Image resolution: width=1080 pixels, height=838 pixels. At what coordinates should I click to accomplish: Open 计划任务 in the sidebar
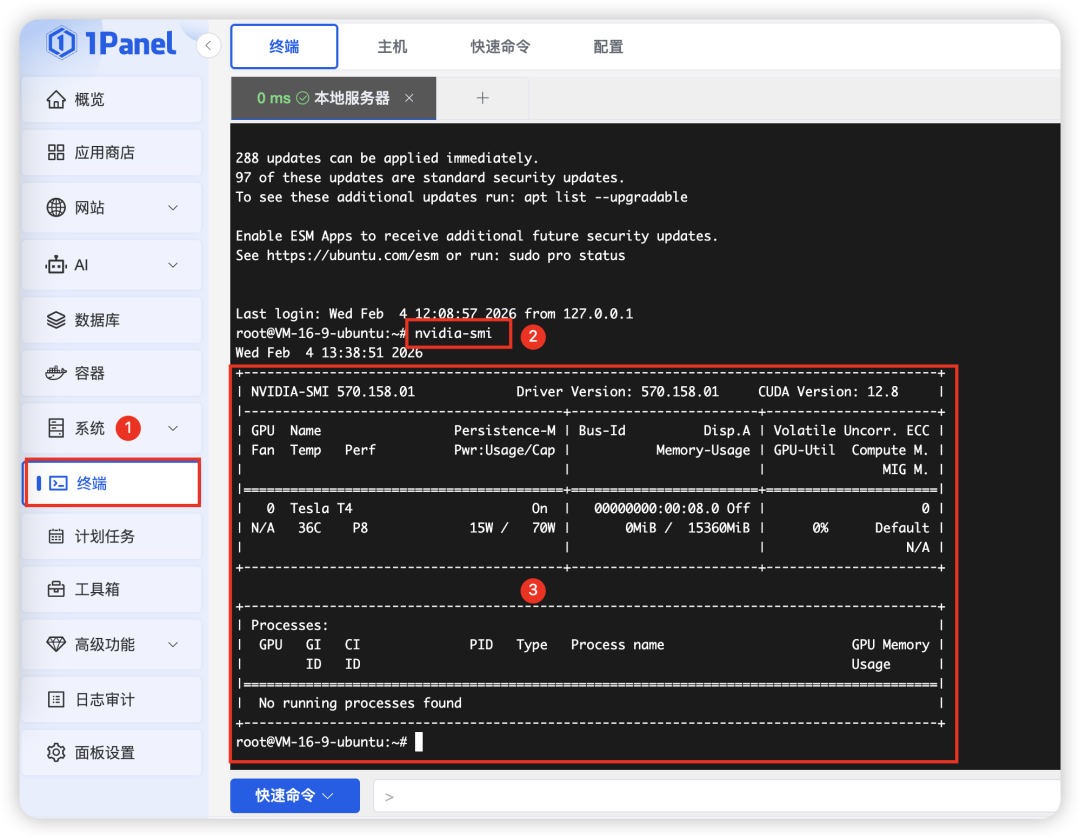click(112, 536)
